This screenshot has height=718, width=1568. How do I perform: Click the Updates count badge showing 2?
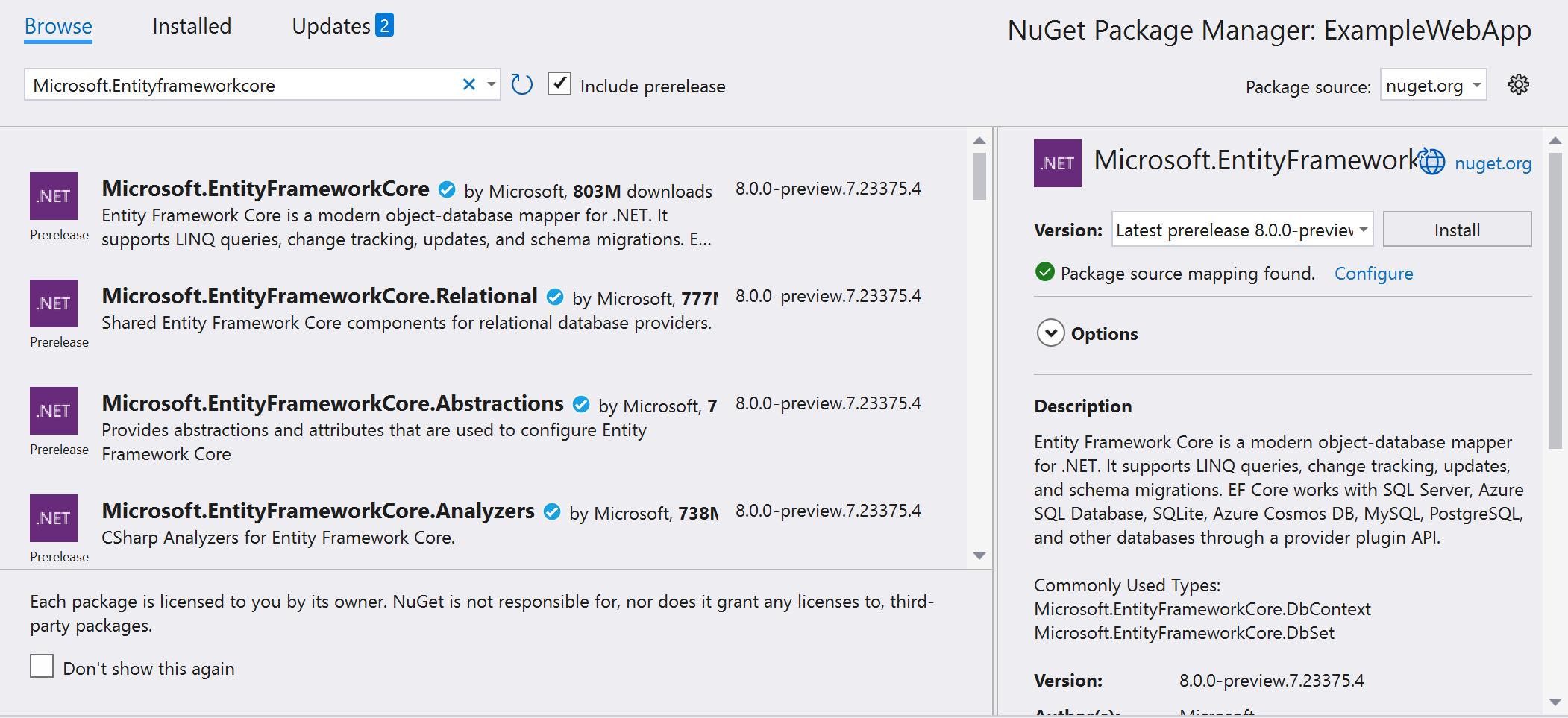click(x=384, y=25)
